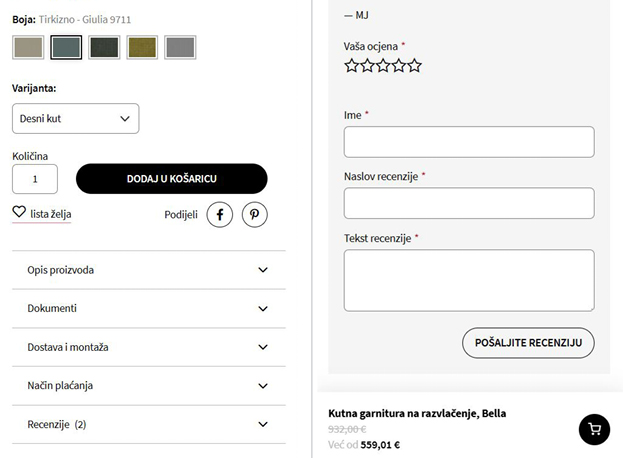
Task: Expand the Opis proizvoda section
Action: click(x=148, y=270)
